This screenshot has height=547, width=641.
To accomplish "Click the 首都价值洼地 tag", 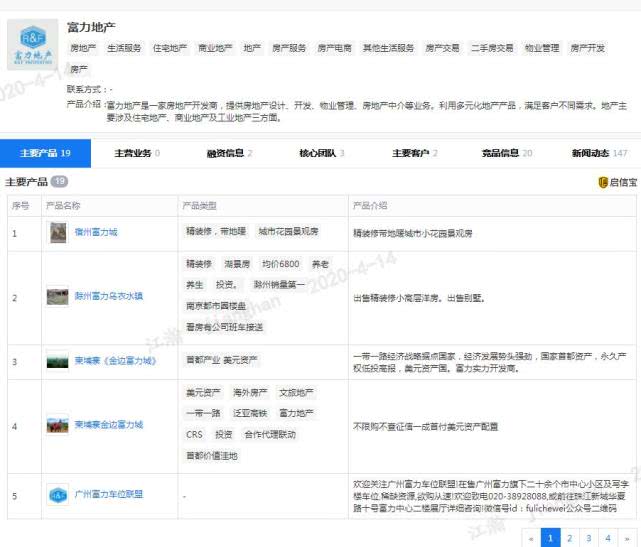I will coord(212,455).
